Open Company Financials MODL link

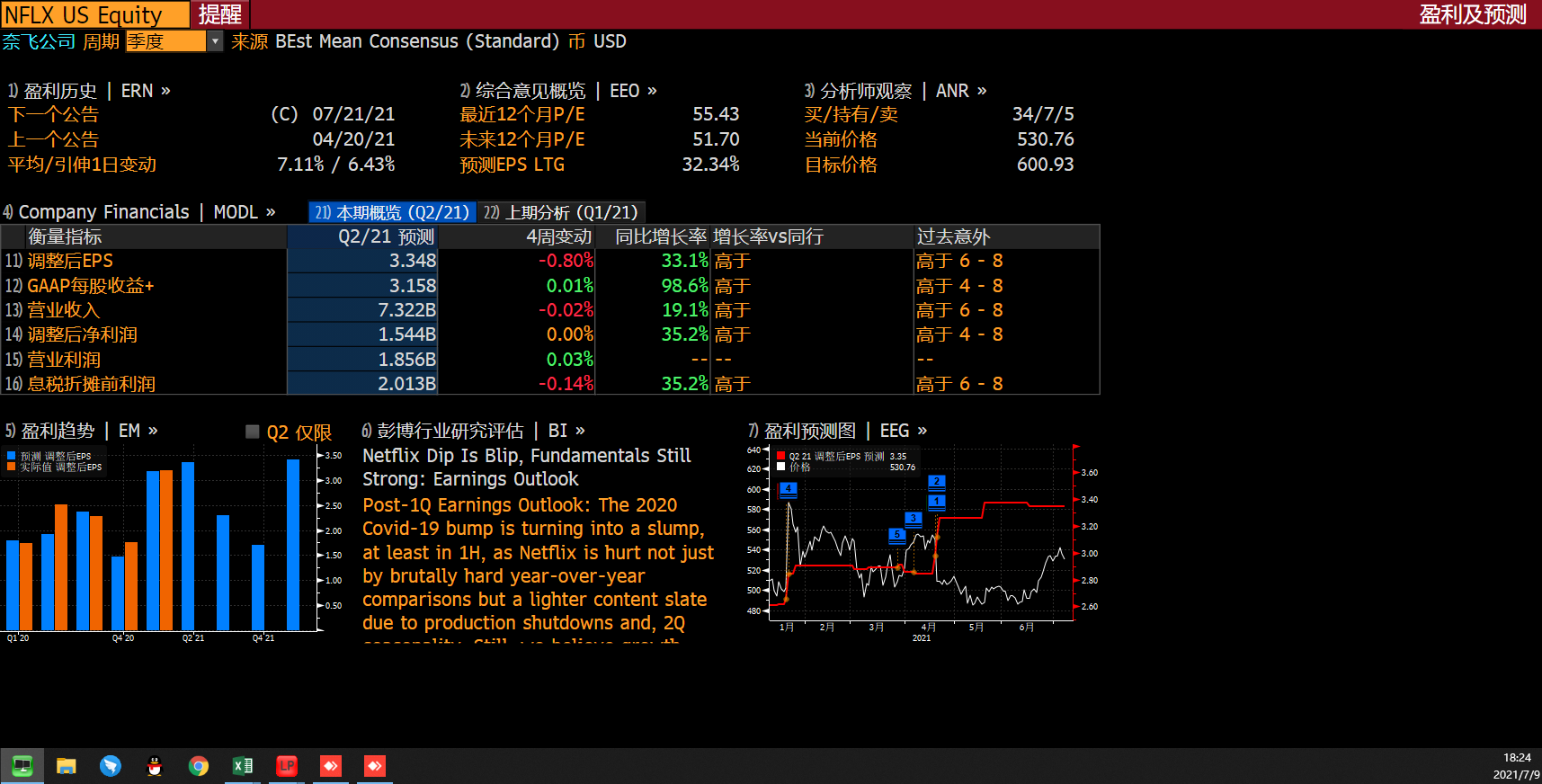point(138,212)
